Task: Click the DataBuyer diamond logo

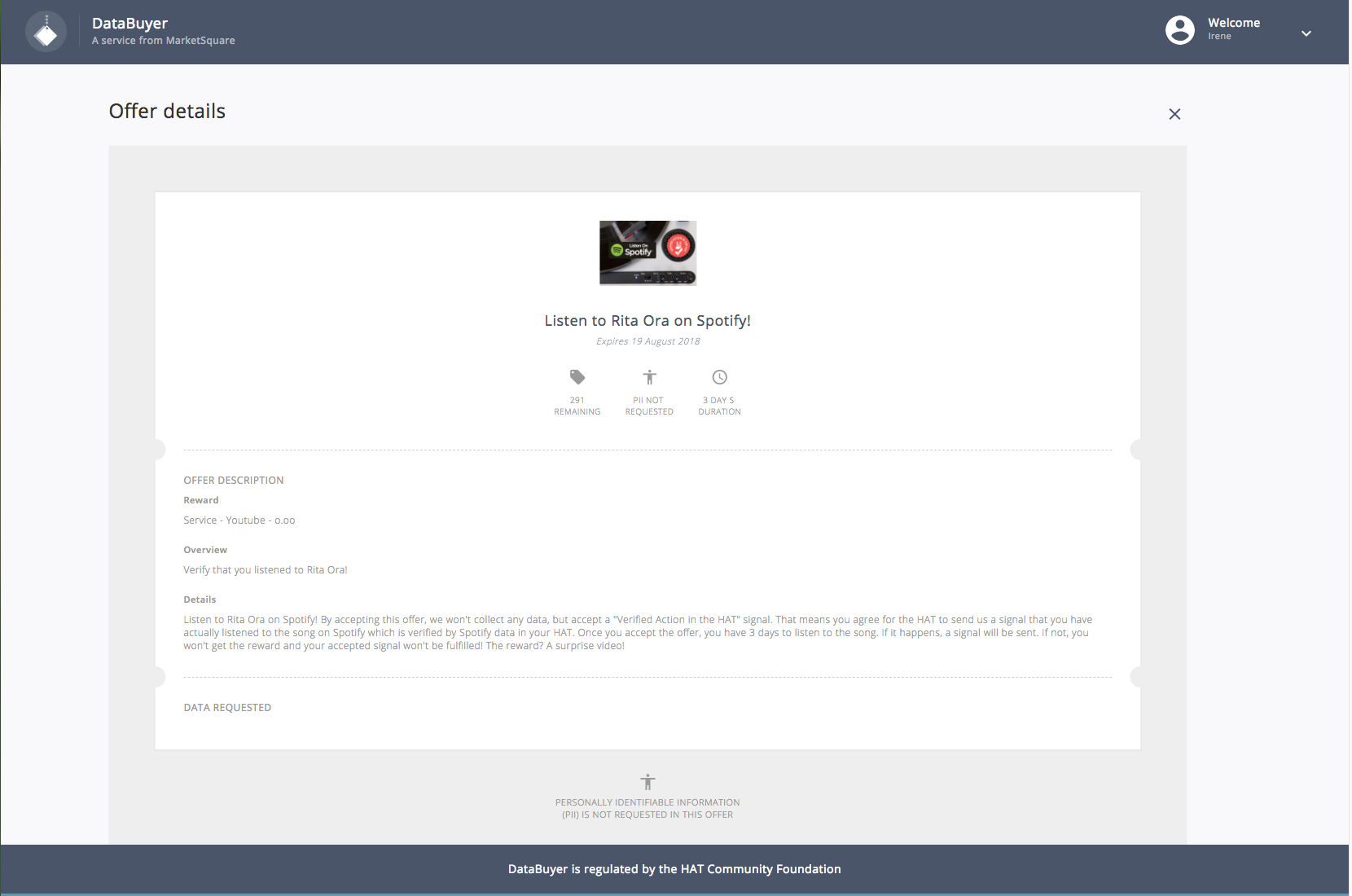Action: coord(46,33)
